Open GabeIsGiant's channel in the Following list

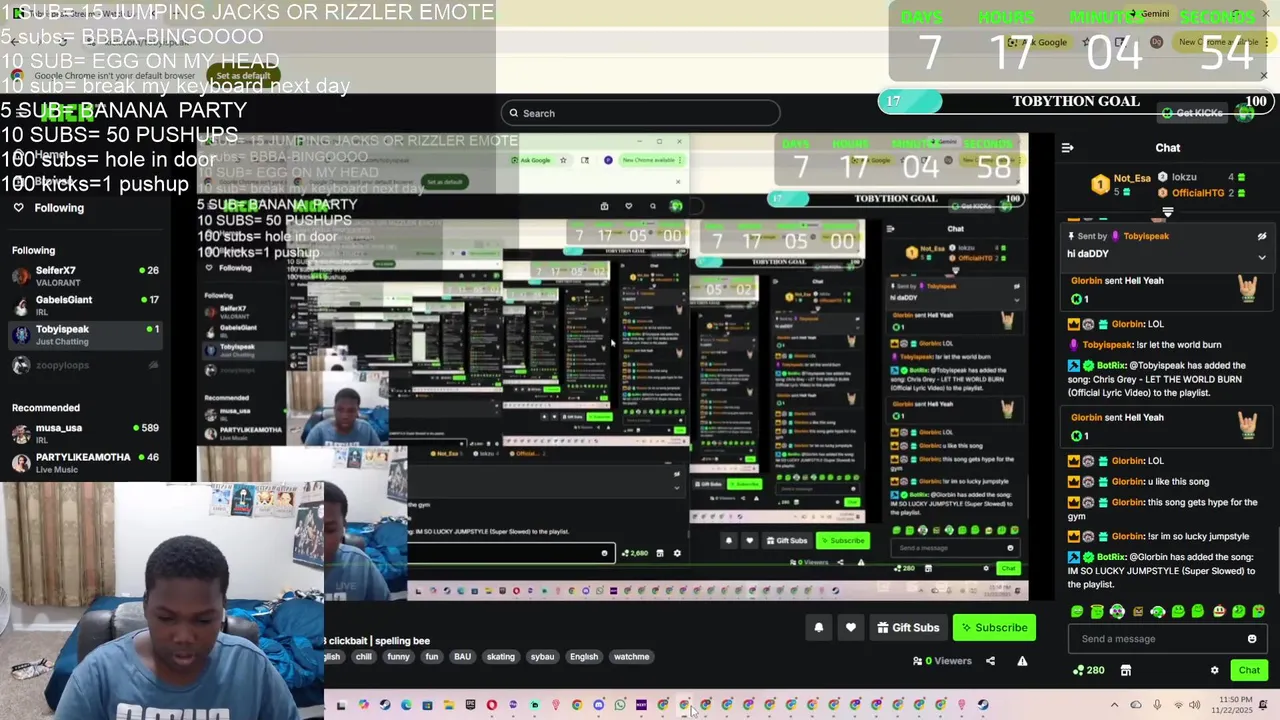tap(85, 305)
